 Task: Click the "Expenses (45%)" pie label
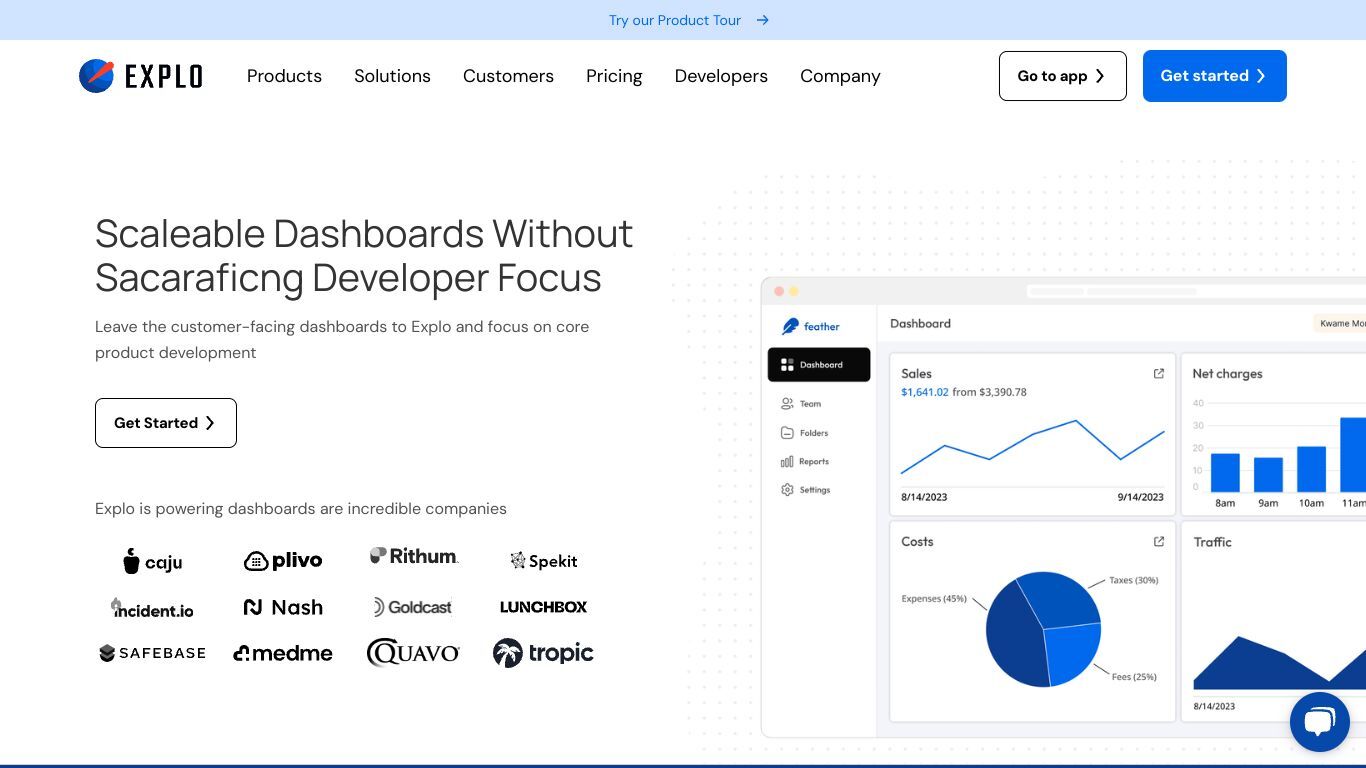934,599
